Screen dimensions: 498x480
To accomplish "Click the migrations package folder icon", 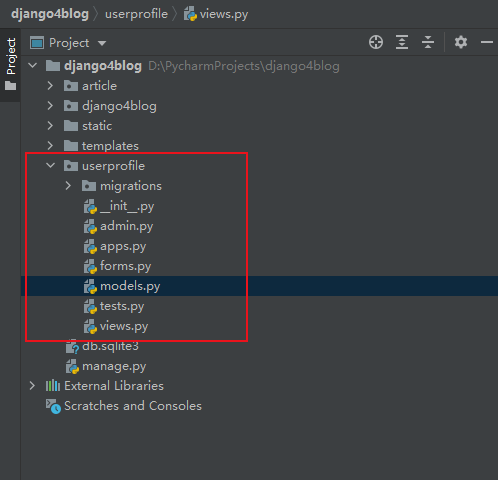I will click(x=89, y=186).
